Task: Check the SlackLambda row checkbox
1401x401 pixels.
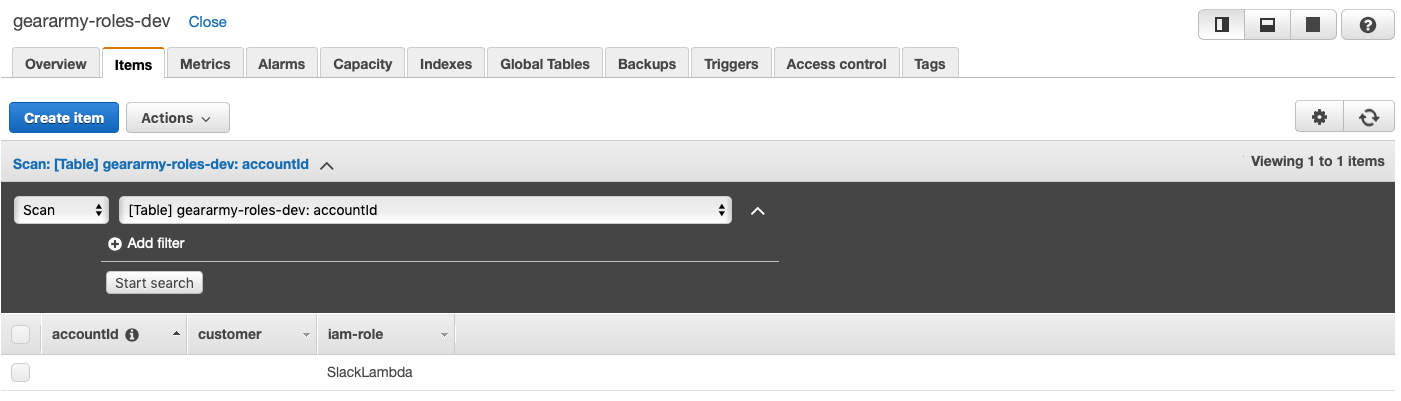Action: [x=21, y=372]
